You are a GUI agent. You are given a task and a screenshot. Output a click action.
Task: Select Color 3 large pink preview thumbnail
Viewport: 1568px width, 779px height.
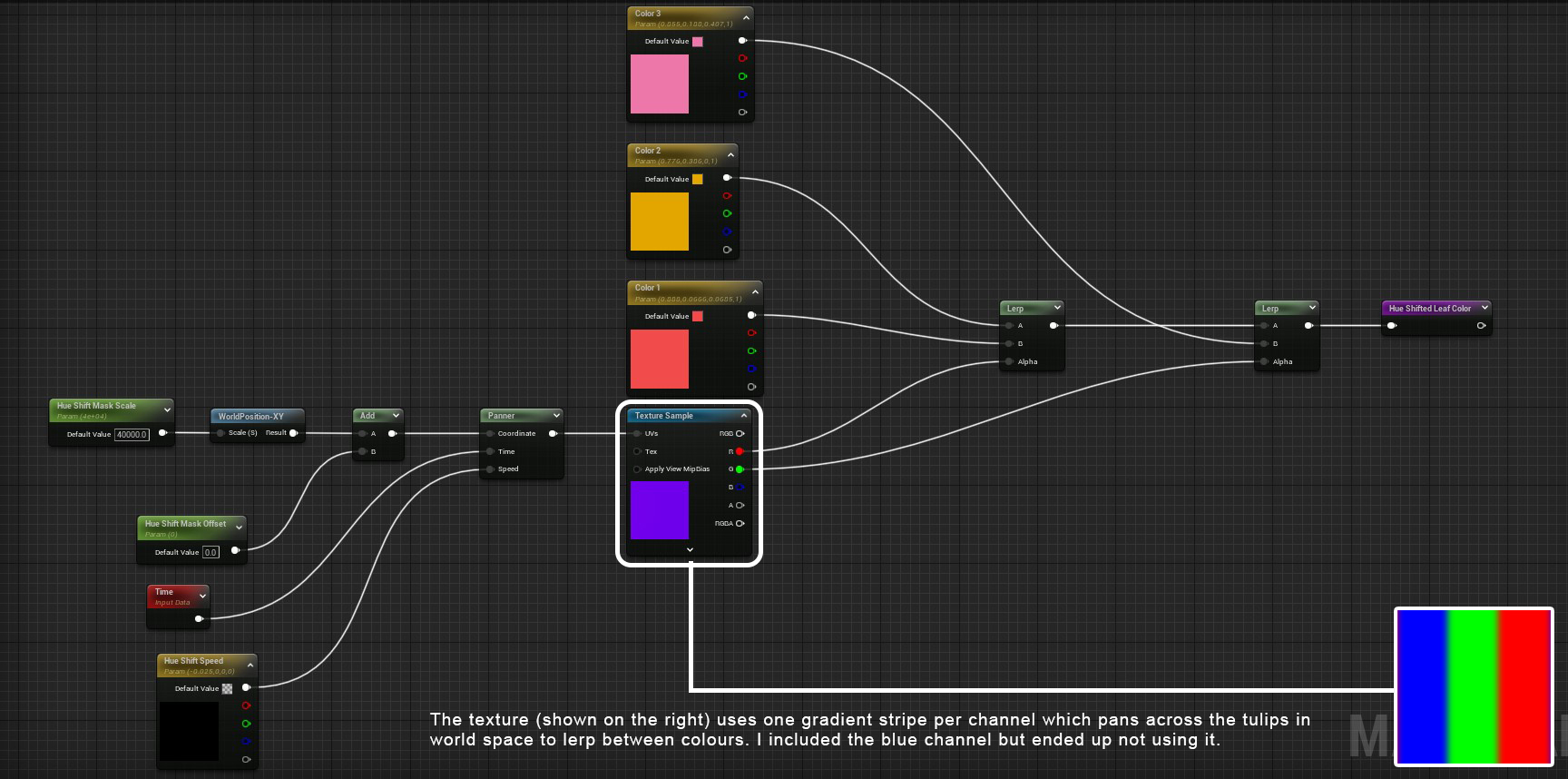click(660, 84)
